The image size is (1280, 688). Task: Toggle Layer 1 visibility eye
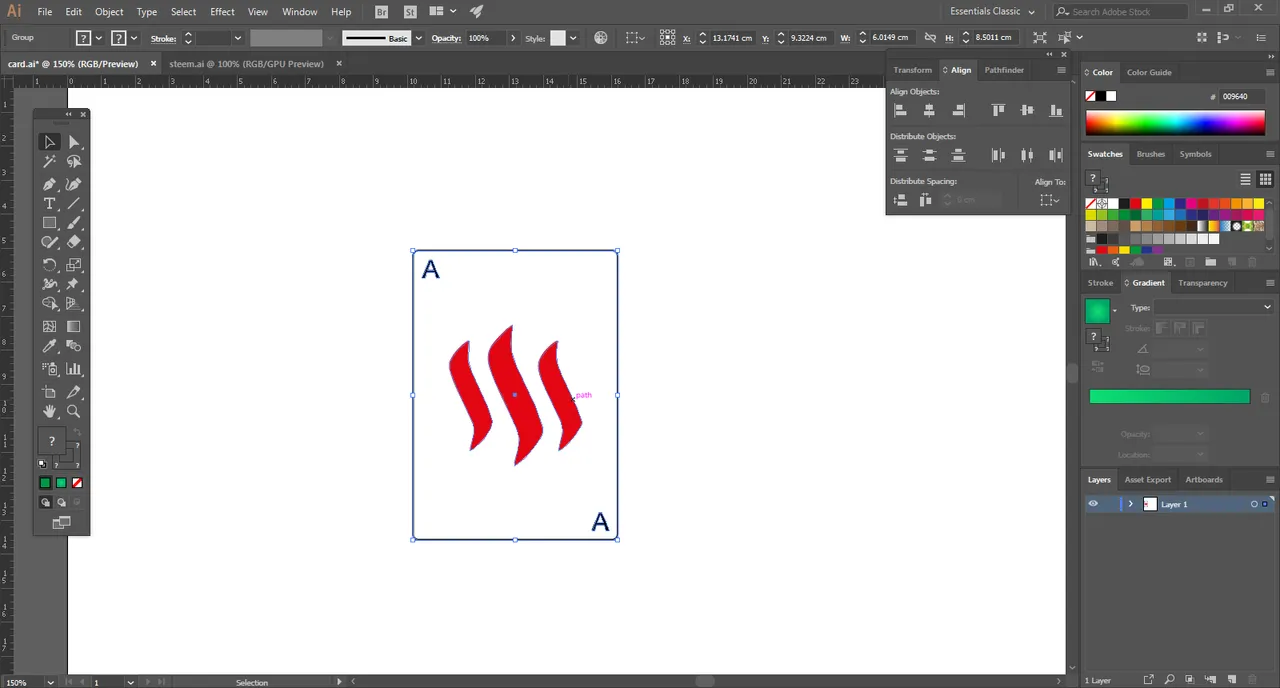[1093, 504]
